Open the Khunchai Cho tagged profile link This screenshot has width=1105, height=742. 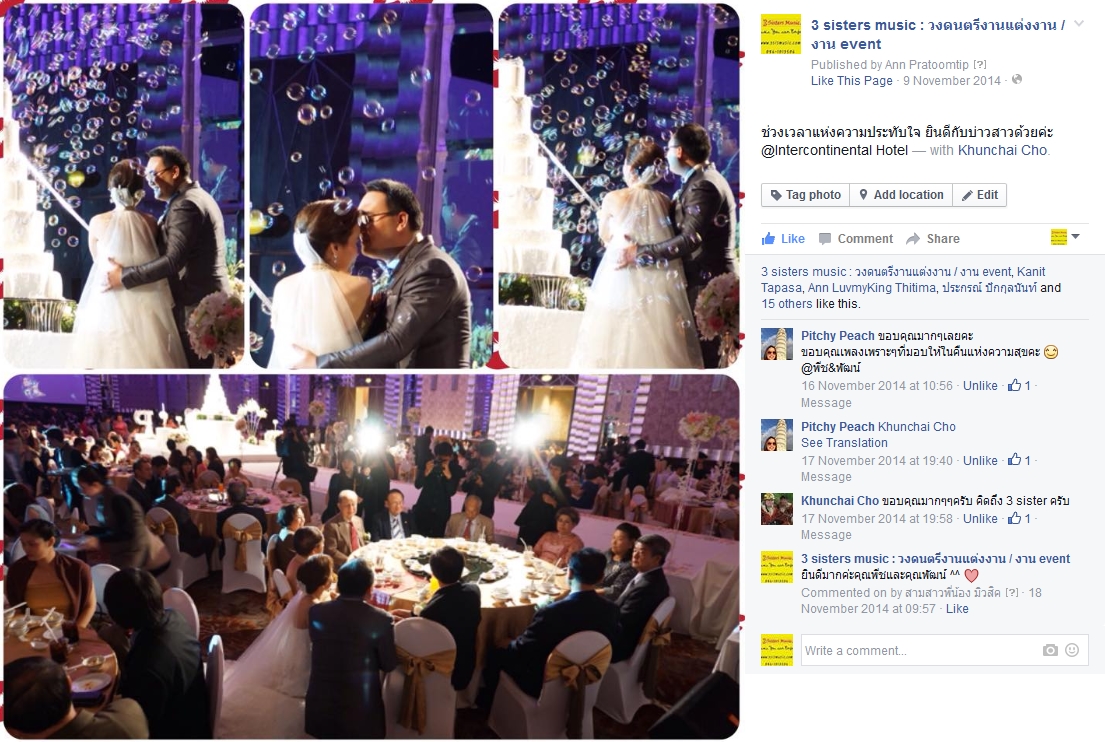click(x=1002, y=150)
